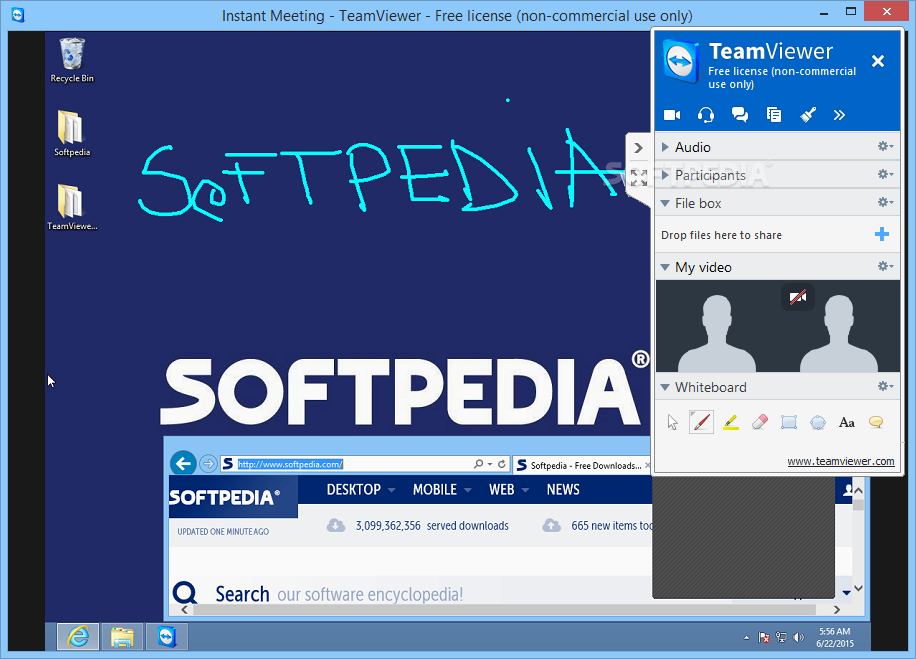Select the Softpedia folder on desktop
Image resolution: width=916 pixels, height=659 pixels.
(72, 134)
